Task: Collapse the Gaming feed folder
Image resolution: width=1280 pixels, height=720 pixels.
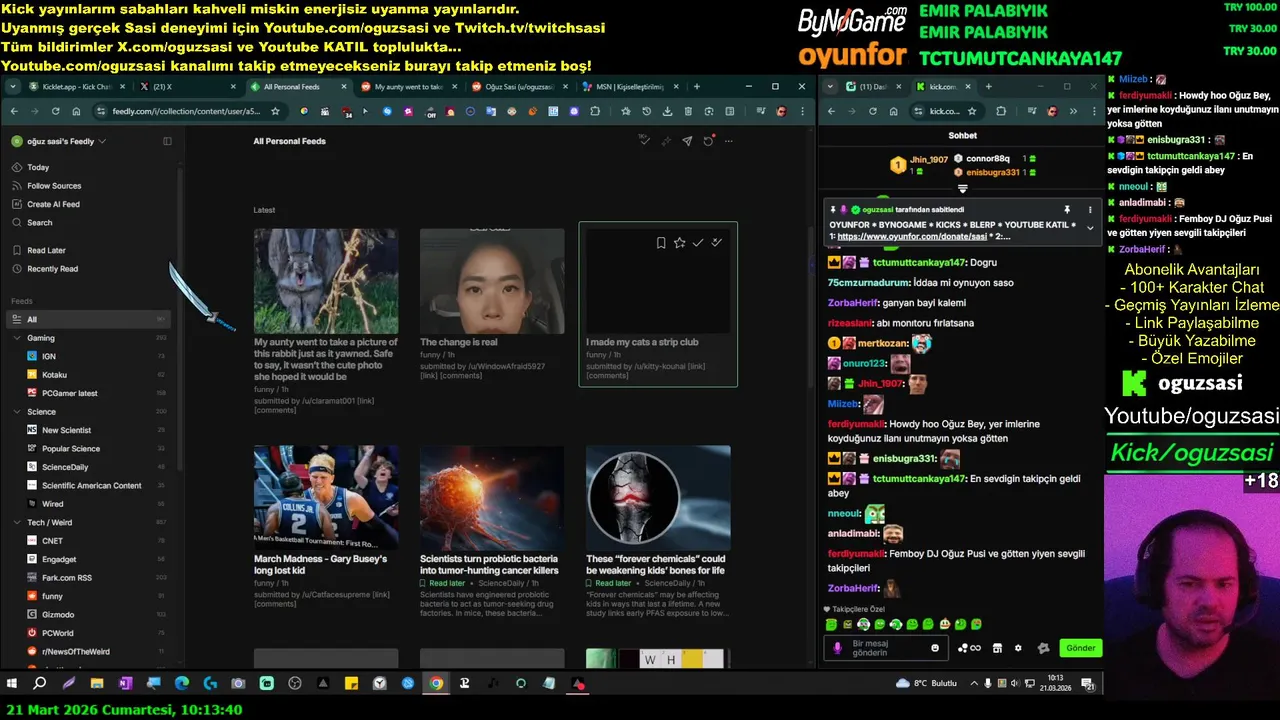Action: 17,338
